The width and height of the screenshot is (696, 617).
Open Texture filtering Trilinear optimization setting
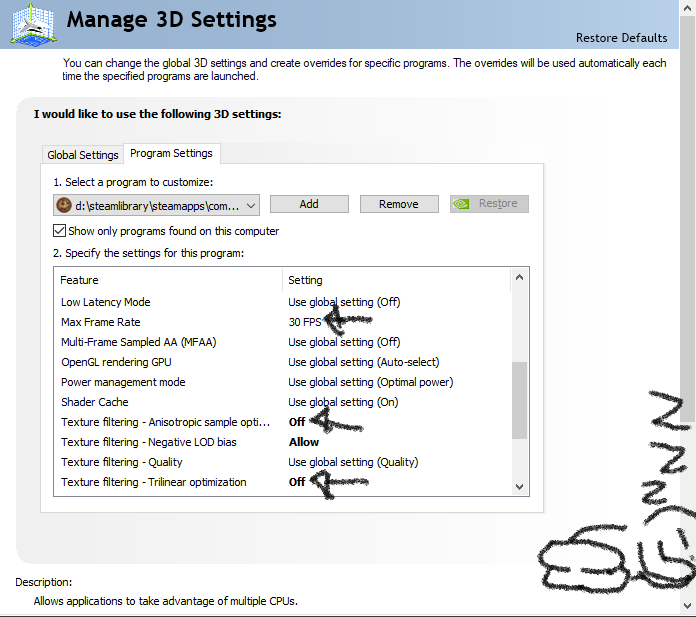click(x=297, y=482)
